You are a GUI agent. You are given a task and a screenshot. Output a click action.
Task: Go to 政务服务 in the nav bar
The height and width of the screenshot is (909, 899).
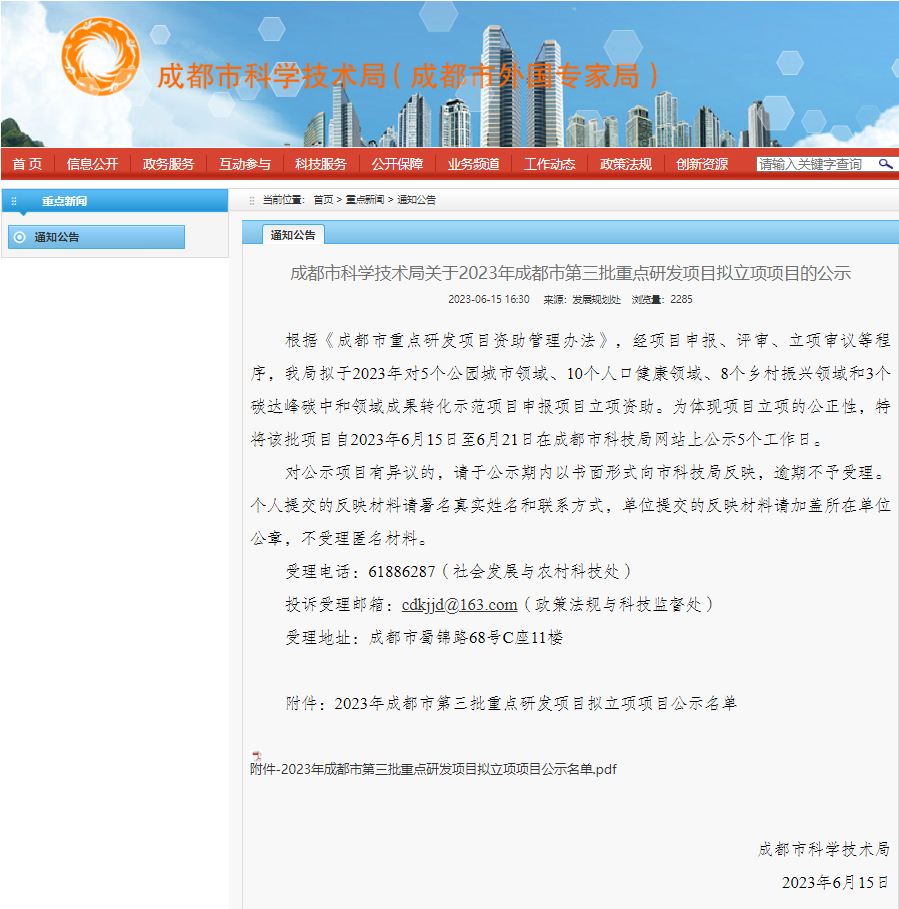(x=168, y=164)
